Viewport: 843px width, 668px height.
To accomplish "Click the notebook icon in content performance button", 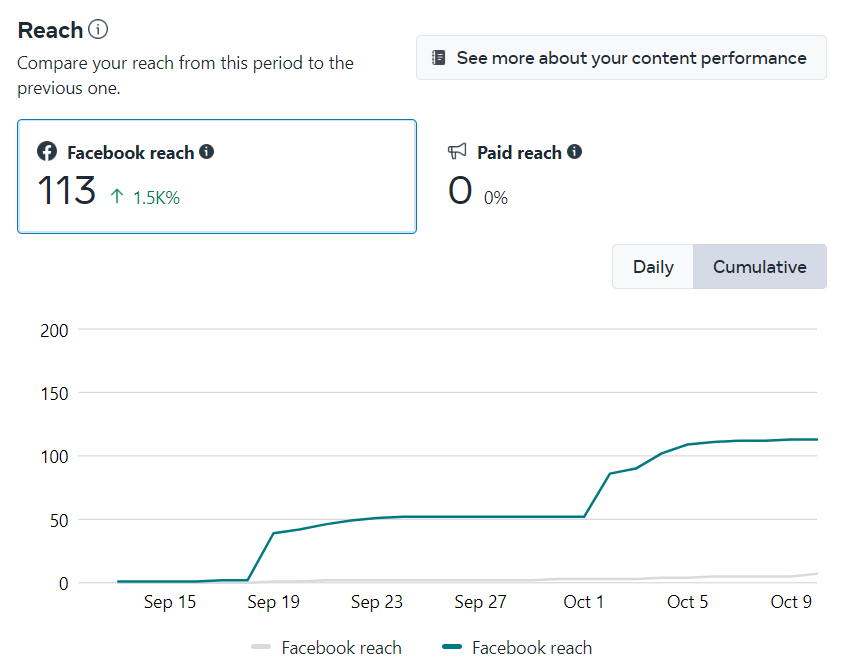I will point(438,58).
